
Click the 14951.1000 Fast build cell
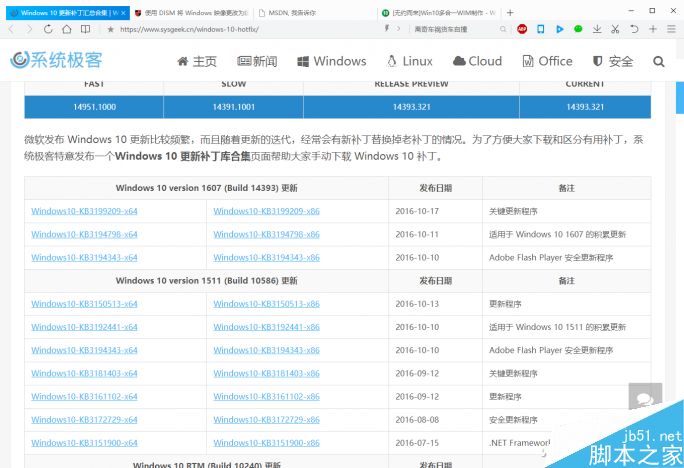click(94, 107)
